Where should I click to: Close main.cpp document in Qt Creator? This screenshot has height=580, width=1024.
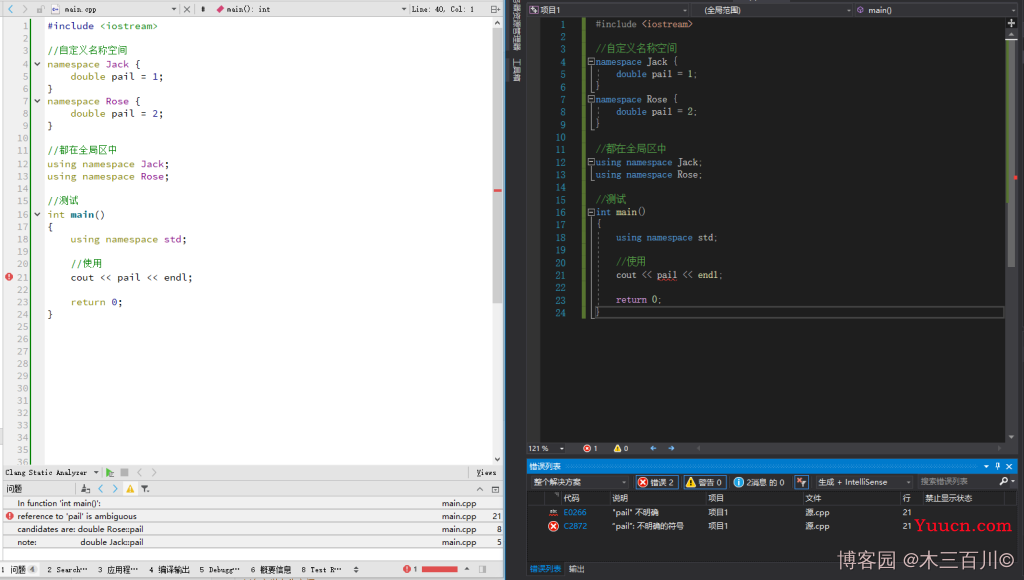tap(187, 9)
